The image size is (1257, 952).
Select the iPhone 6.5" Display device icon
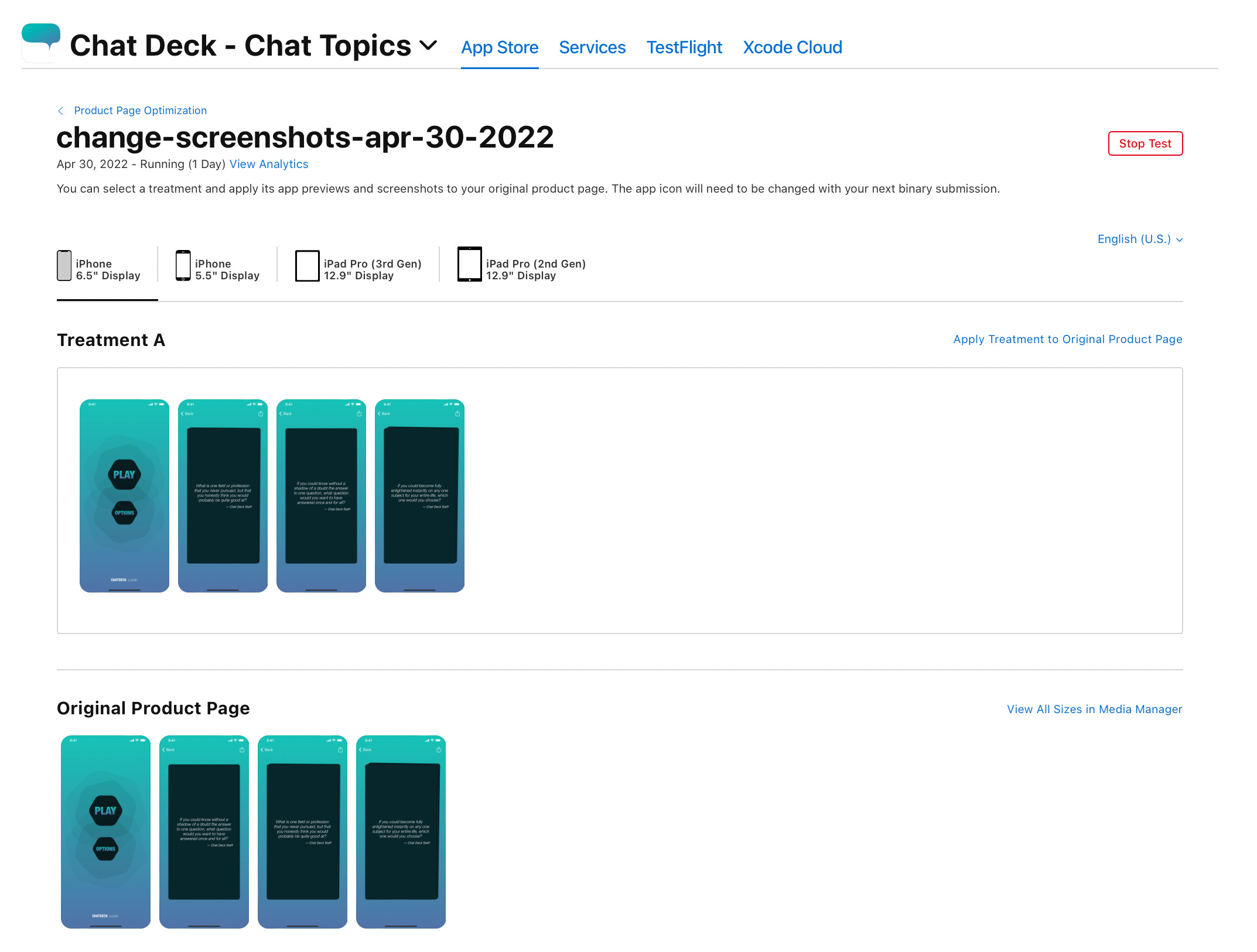(x=64, y=266)
